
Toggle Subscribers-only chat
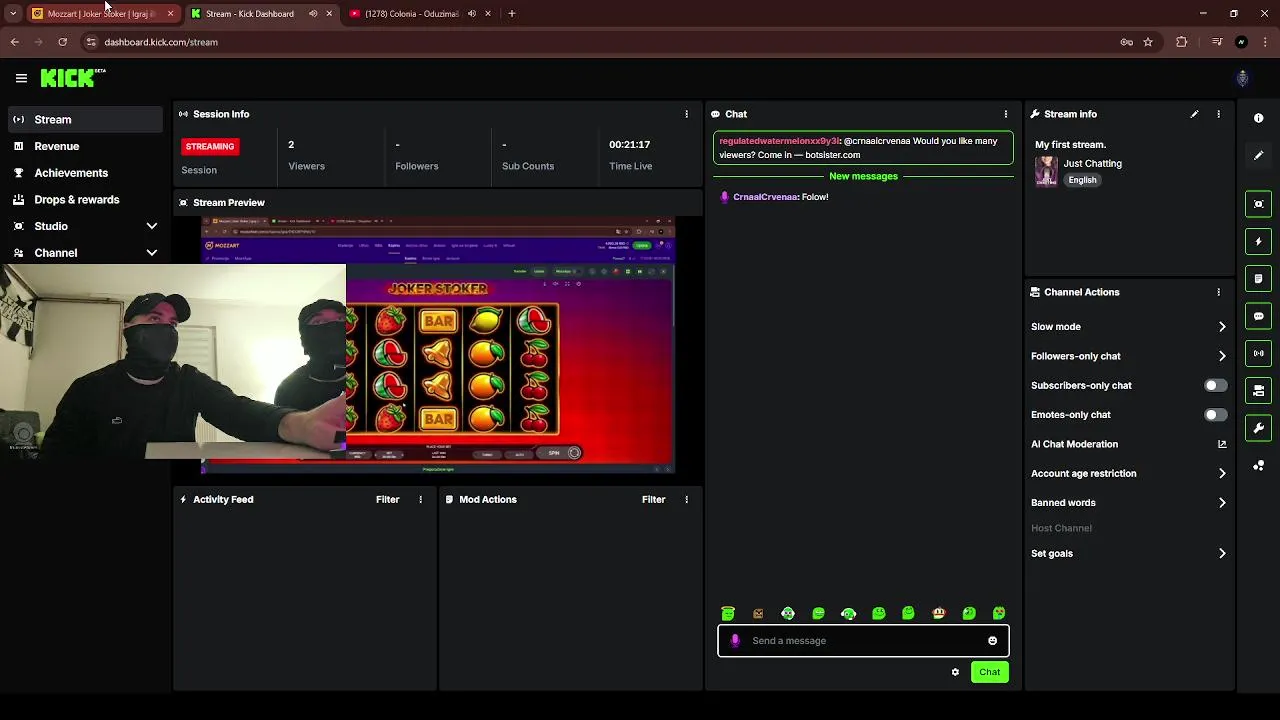(x=1215, y=385)
